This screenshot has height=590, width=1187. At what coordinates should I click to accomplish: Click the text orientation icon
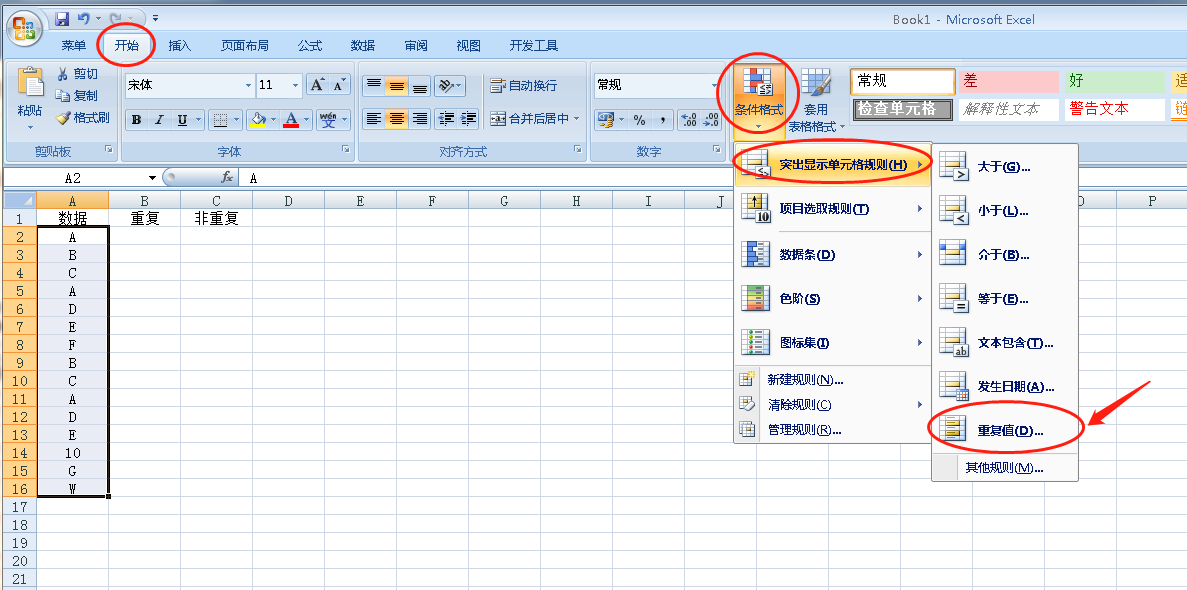pos(446,85)
